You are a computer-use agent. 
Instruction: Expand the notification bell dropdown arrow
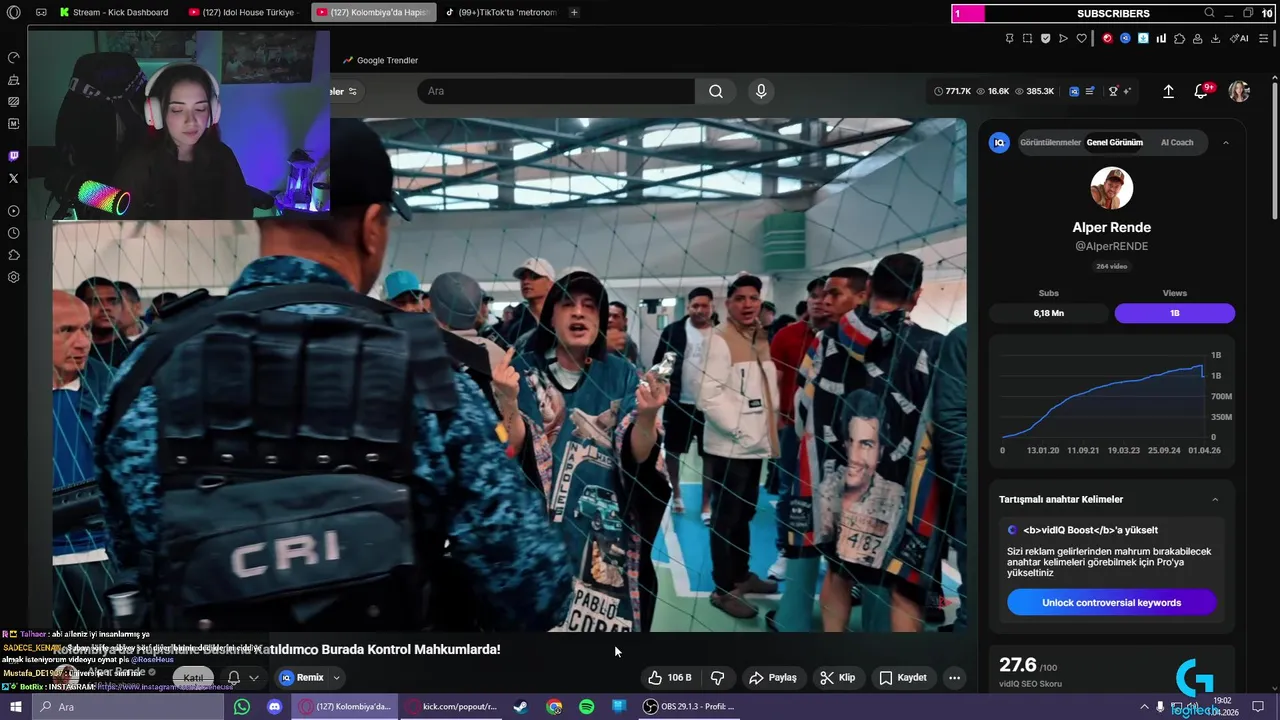pos(254,677)
